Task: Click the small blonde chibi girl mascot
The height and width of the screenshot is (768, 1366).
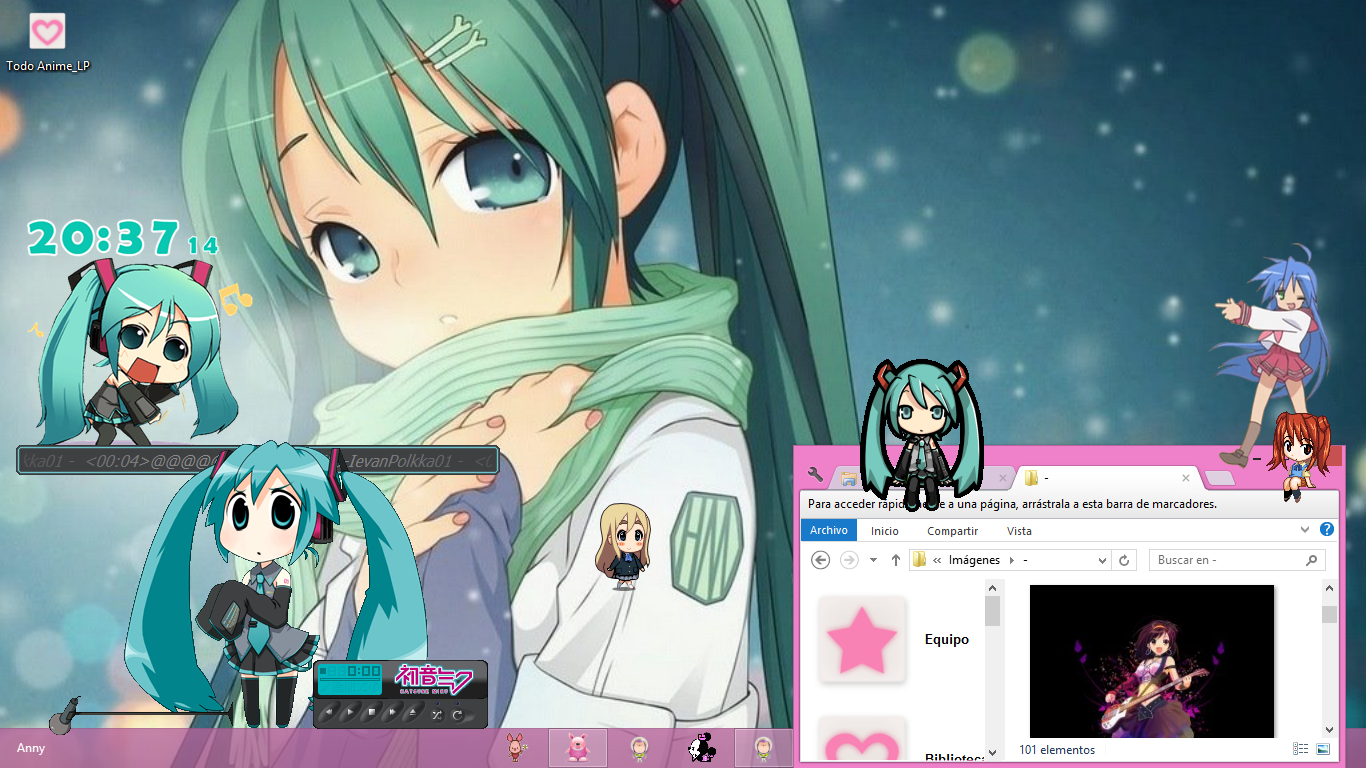Action: tap(624, 546)
